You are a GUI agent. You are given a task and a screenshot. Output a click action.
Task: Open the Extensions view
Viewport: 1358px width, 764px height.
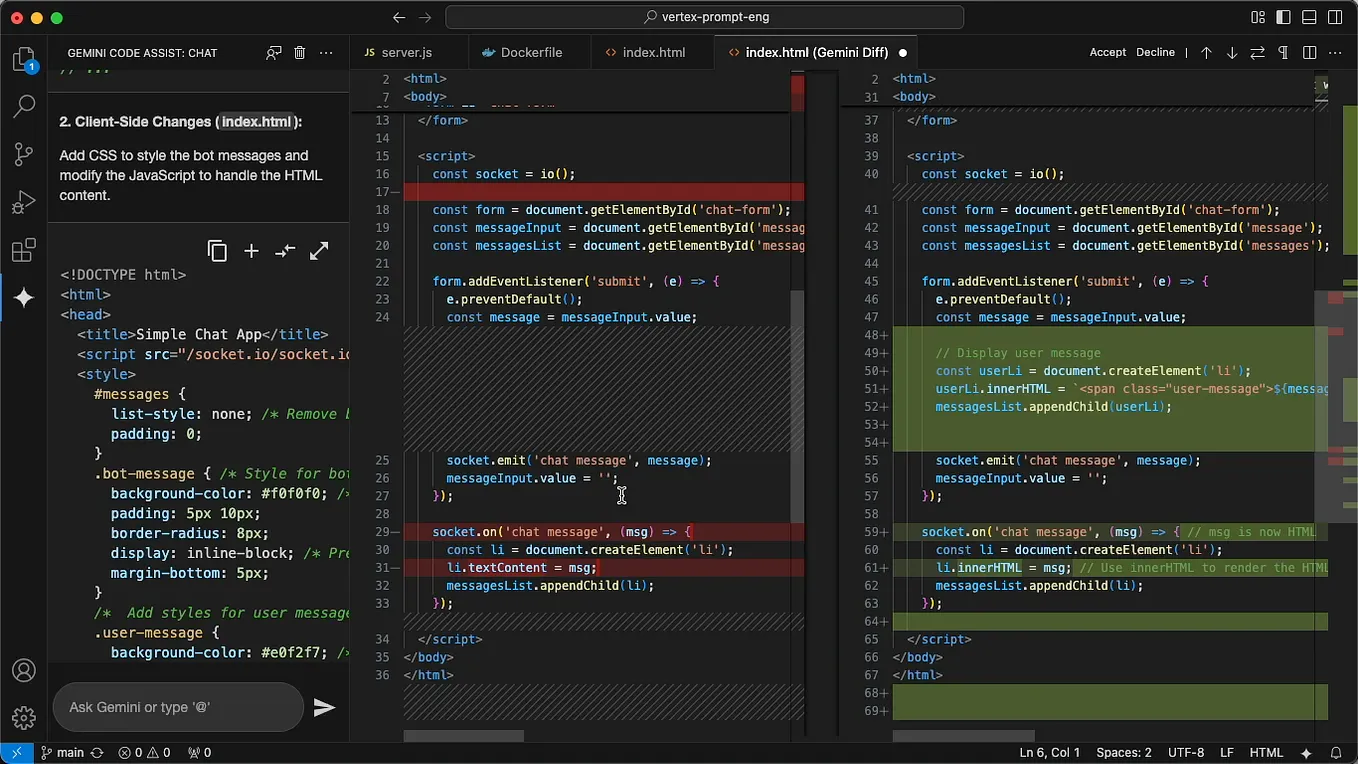pos(23,250)
